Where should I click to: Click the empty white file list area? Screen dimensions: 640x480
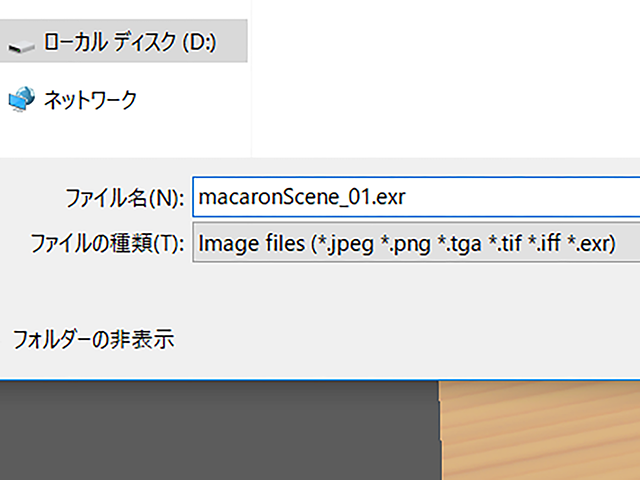(446, 78)
